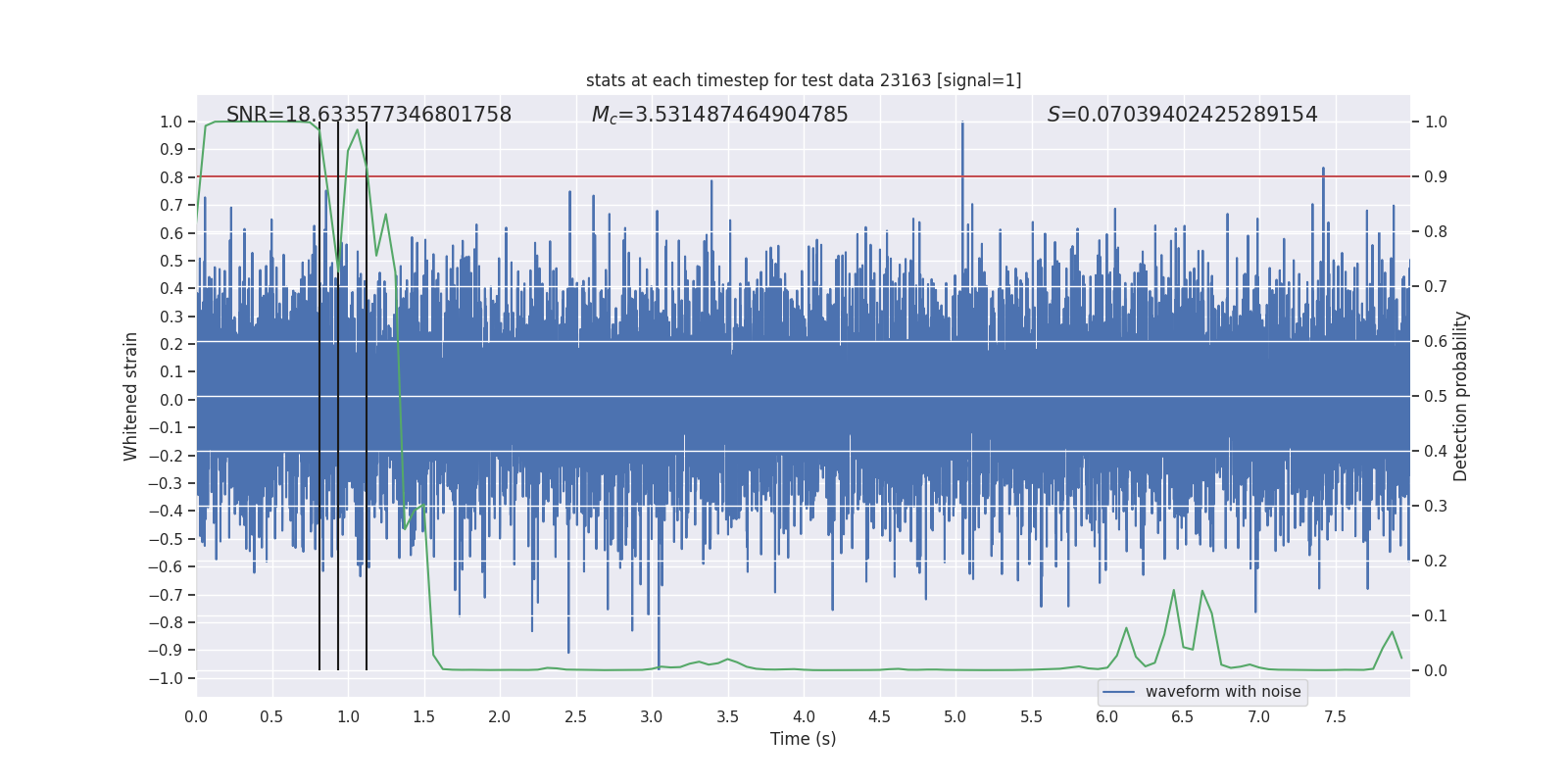
Task: Click the blue line sample in legend
Action: click(1118, 692)
